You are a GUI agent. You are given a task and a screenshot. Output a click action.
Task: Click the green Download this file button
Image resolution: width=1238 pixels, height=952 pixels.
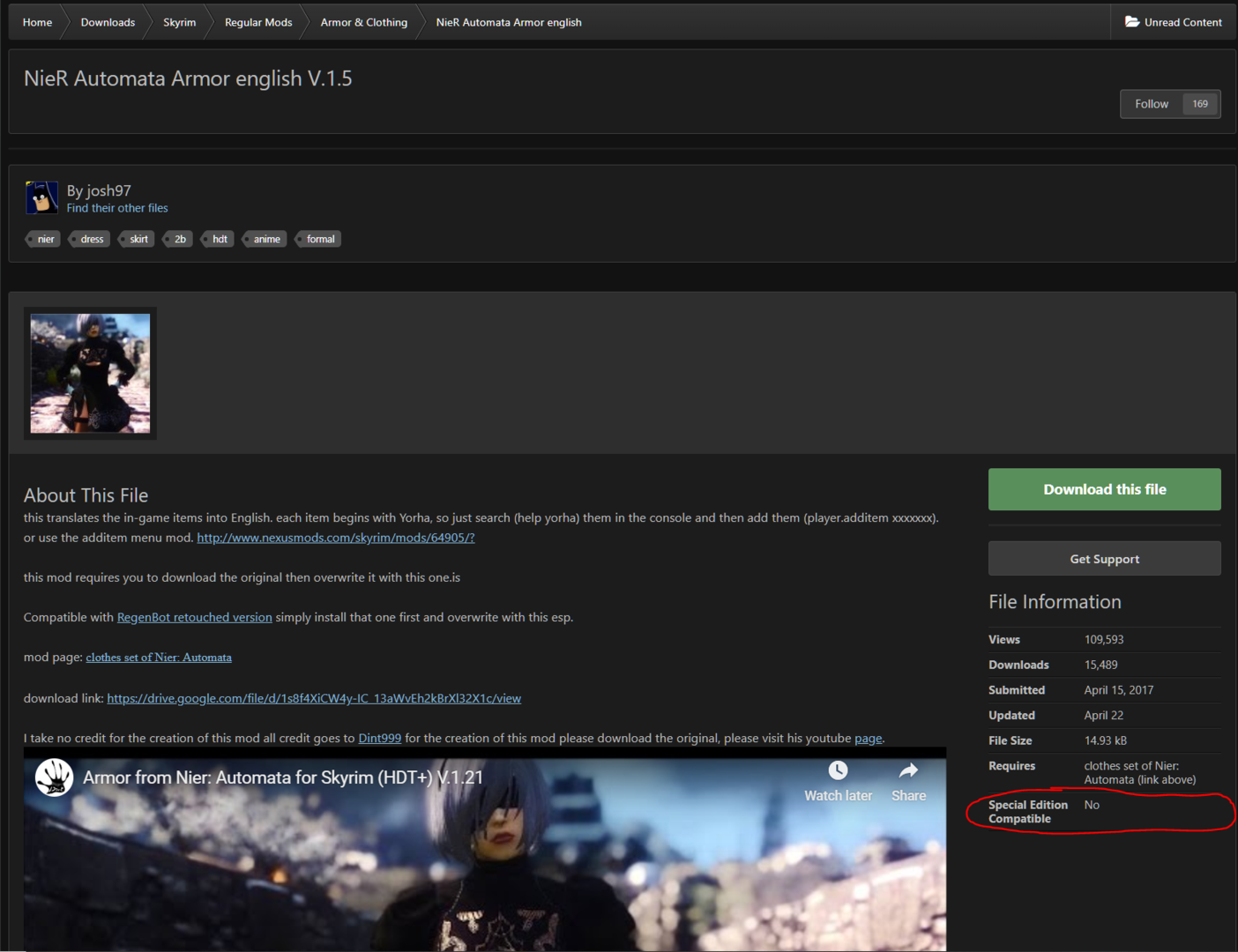(1105, 489)
